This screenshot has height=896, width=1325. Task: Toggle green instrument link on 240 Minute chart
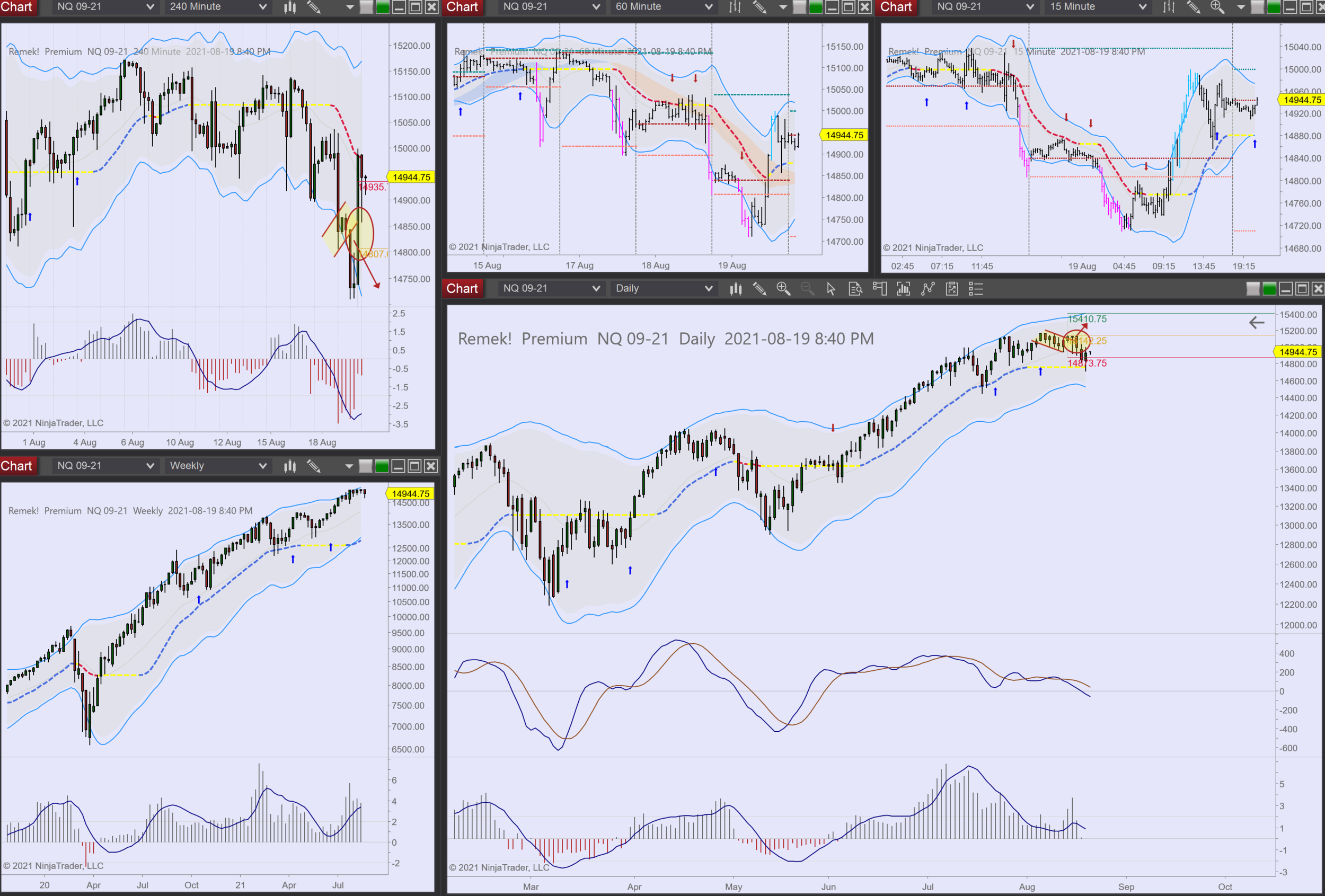click(383, 7)
